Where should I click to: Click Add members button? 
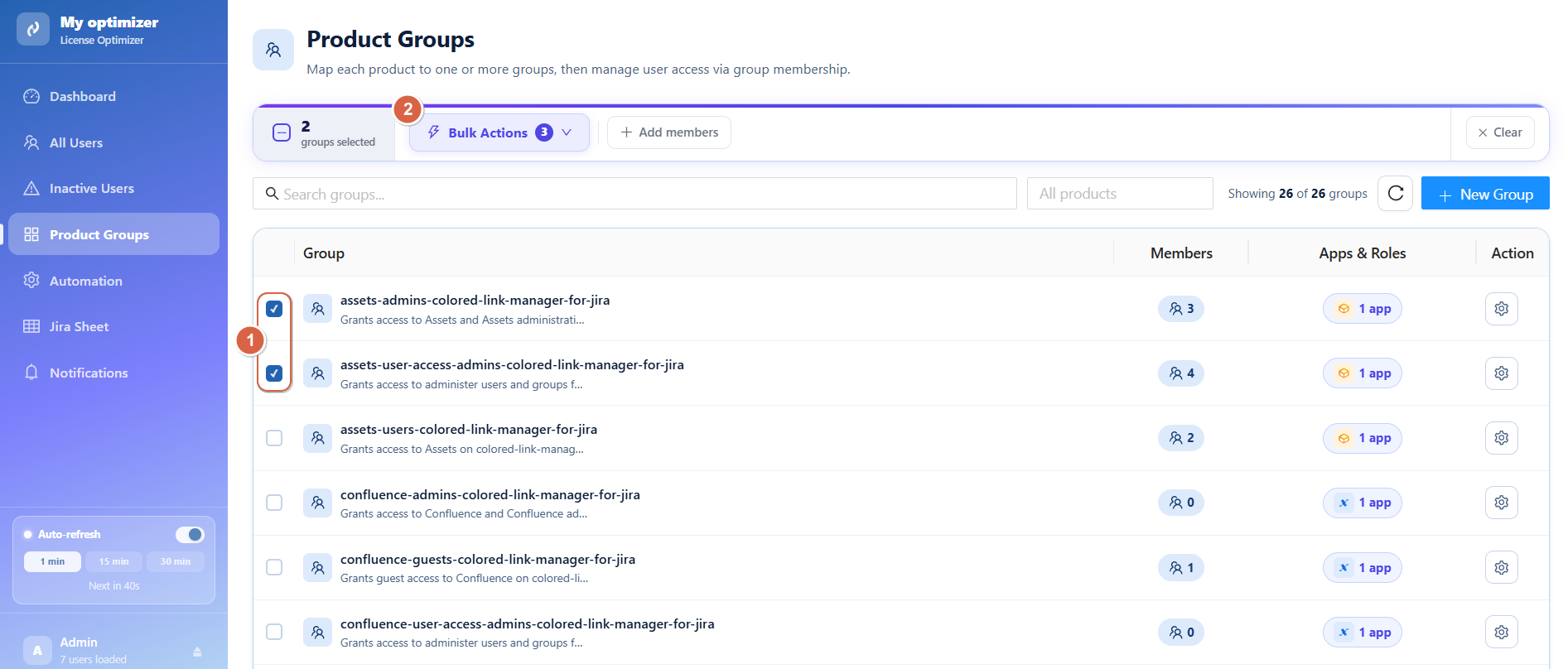pos(669,132)
